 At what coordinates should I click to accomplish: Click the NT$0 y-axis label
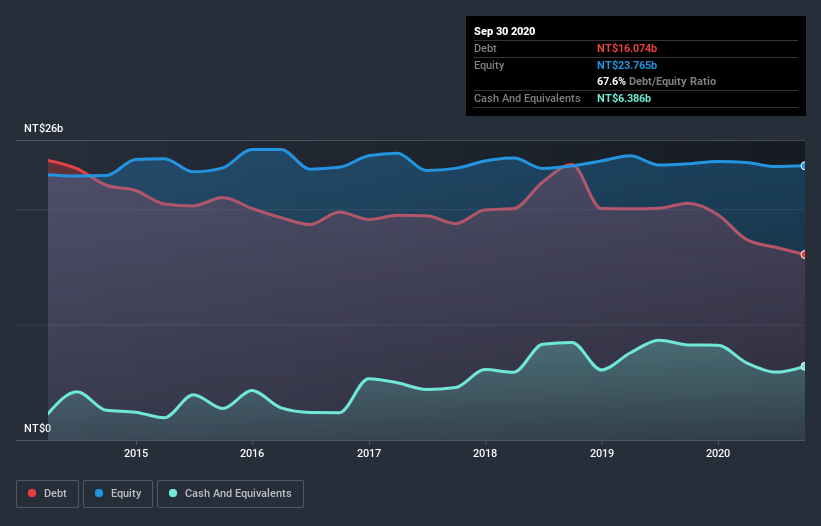38,428
